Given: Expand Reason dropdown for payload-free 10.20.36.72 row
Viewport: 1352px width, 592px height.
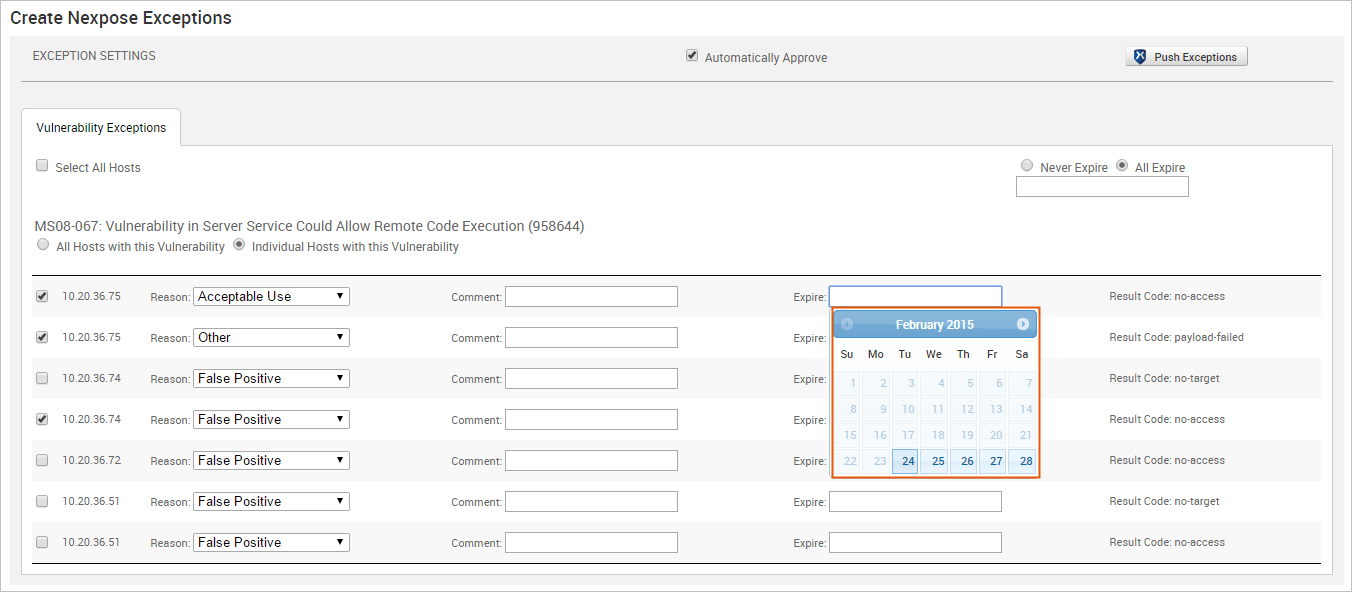Looking at the screenshot, I should [271, 460].
